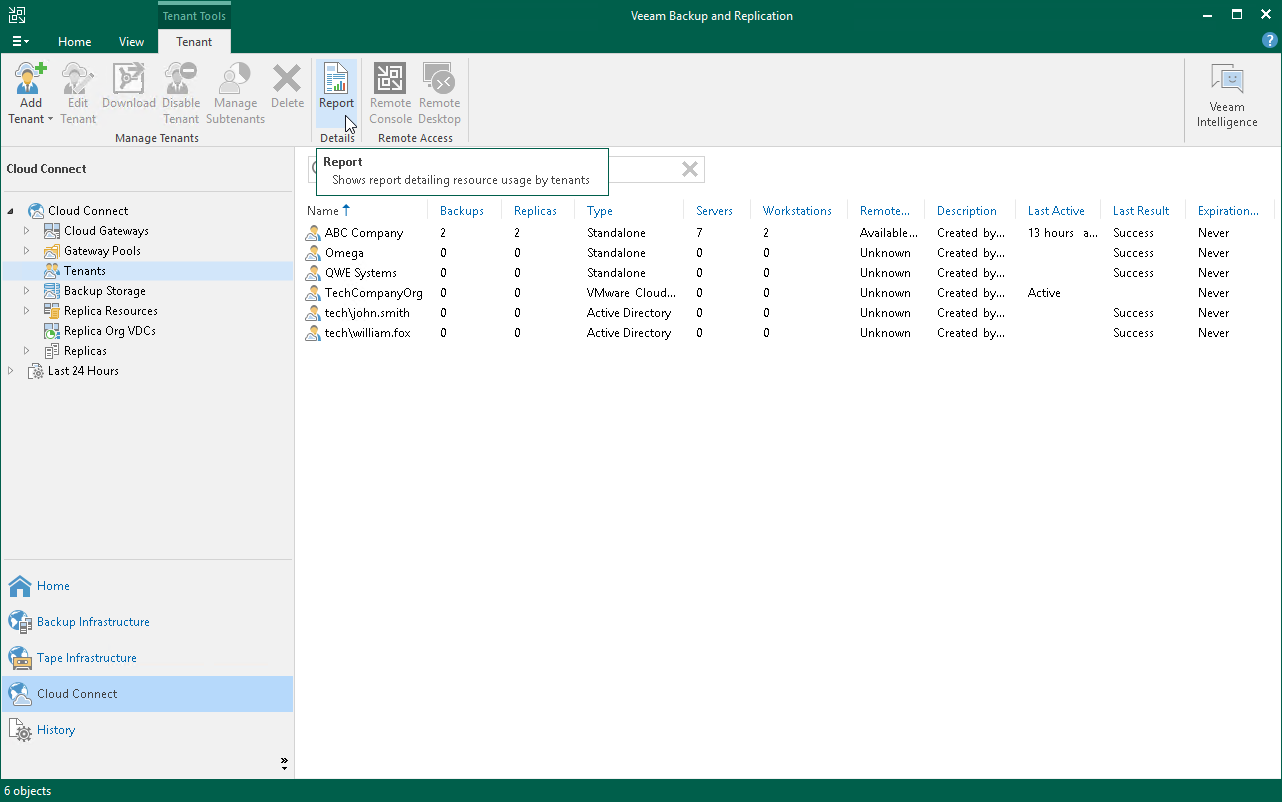Clear the search box with X icon
This screenshot has height=802, width=1282.
pos(690,169)
